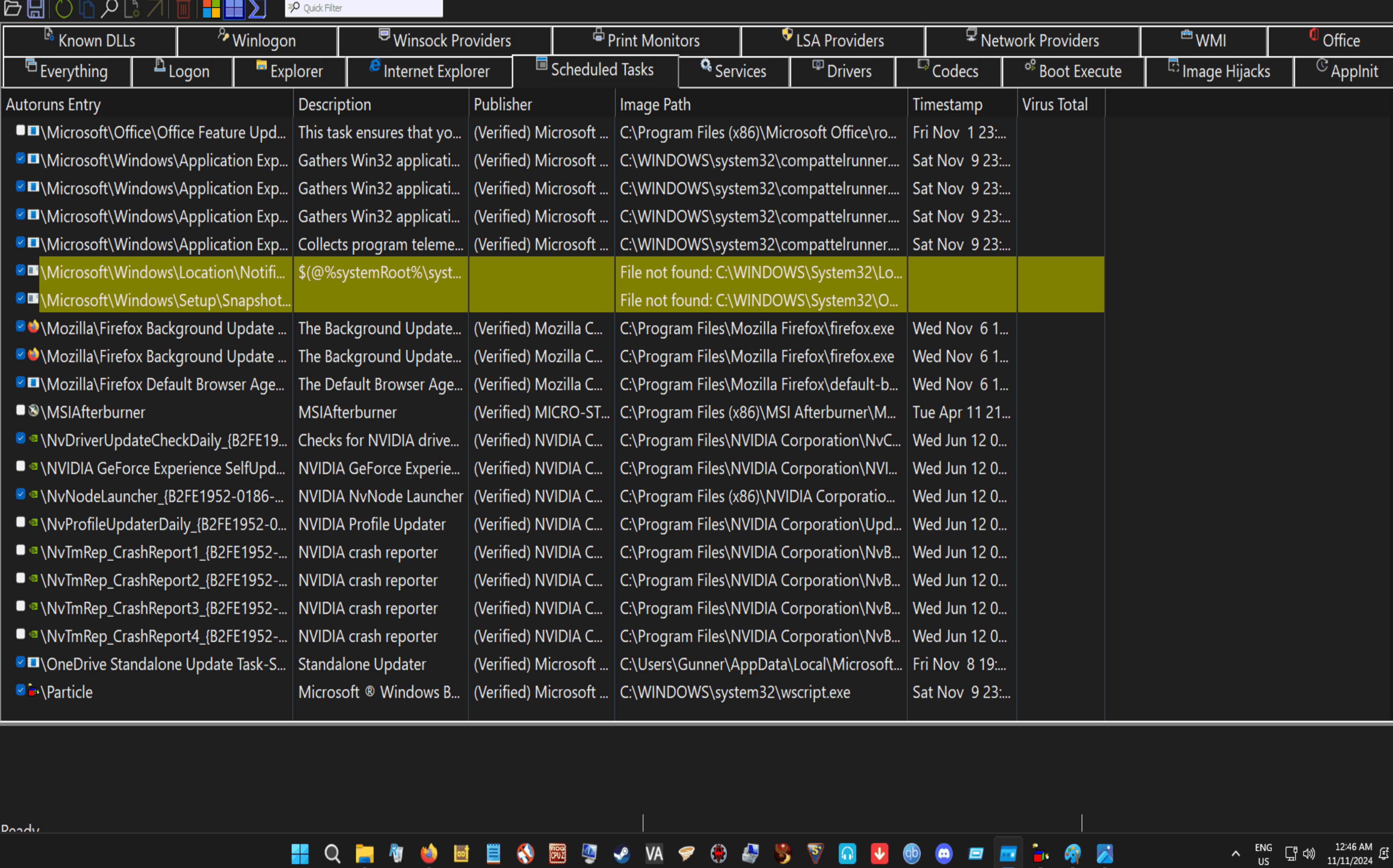1393x868 pixels.
Task: Click the Delete trash can toolbar icon
Action: (183, 8)
